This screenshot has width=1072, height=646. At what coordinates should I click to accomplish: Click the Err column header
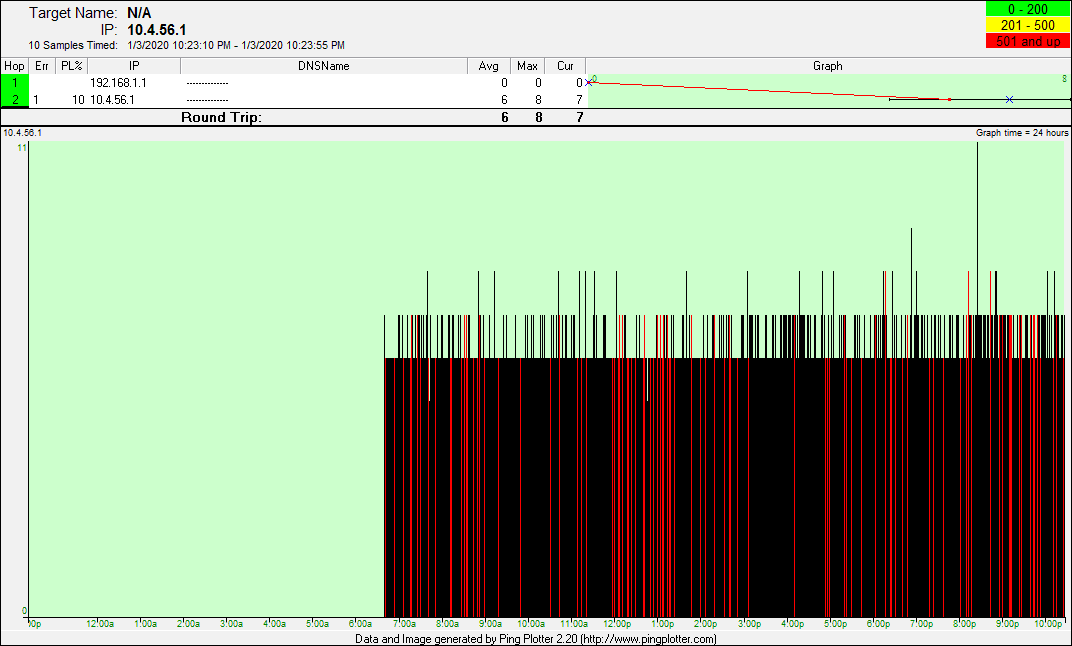click(42, 66)
